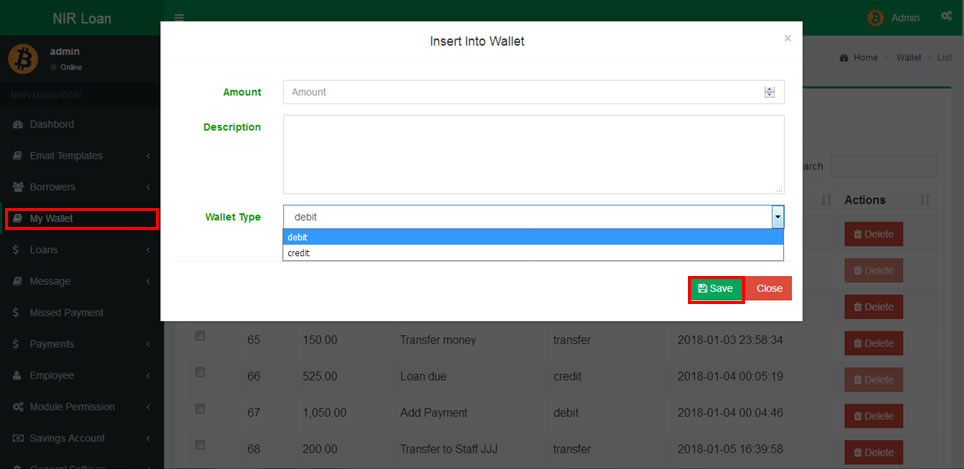Click the Dashboard icon in sidebar

coord(17,125)
